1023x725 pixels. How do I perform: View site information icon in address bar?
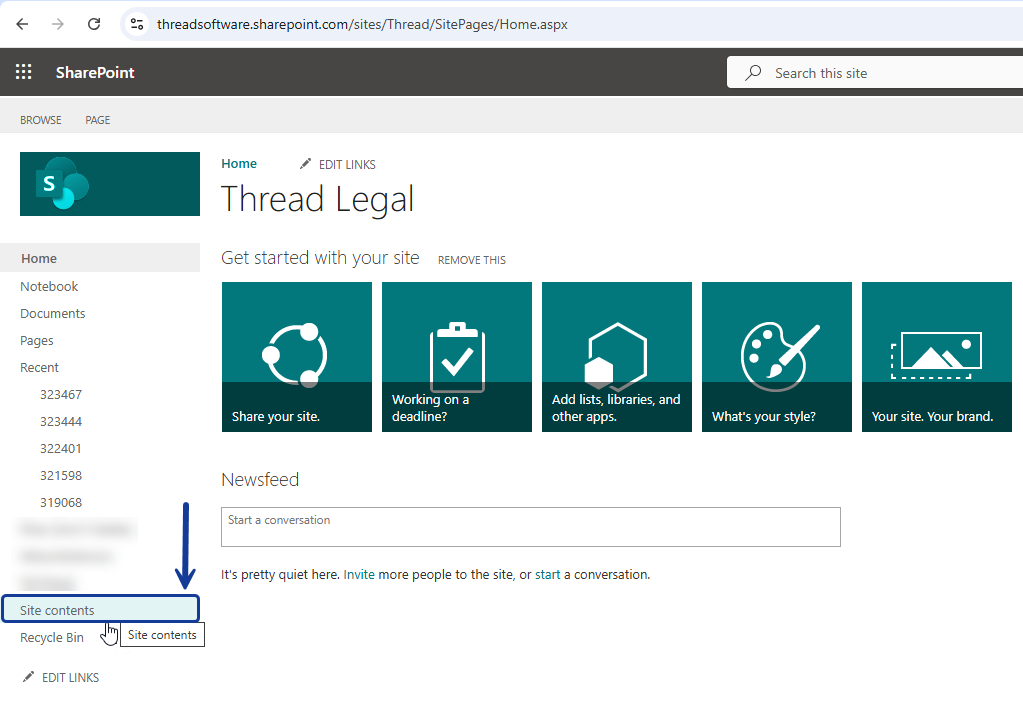click(137, 24)
